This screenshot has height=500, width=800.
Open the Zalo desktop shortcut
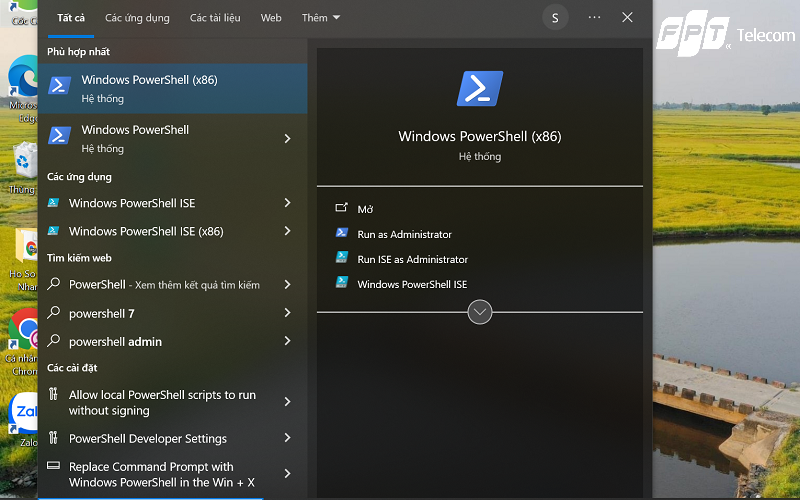click(x=23, y=419)
